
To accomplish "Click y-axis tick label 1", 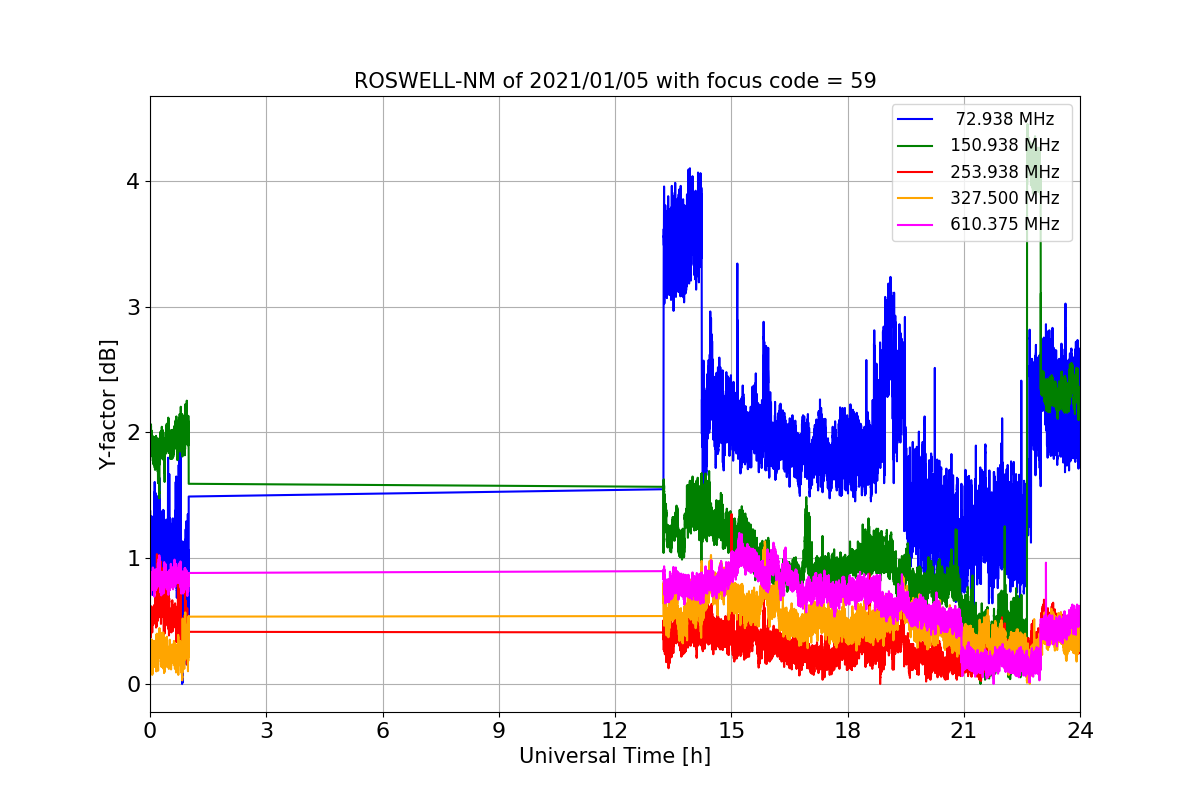I will click(133, 558).
